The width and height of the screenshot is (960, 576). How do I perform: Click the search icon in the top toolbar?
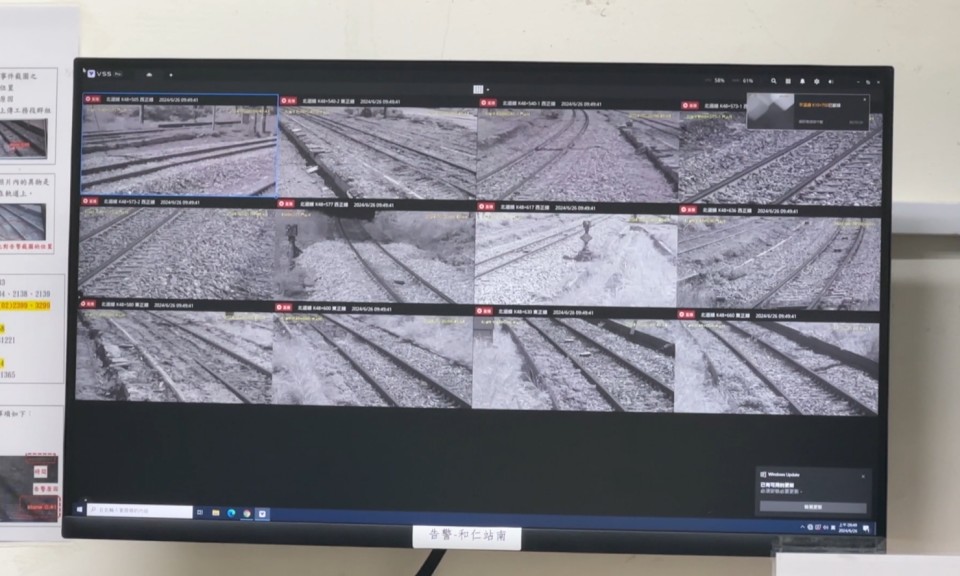[x=773, y=81]
